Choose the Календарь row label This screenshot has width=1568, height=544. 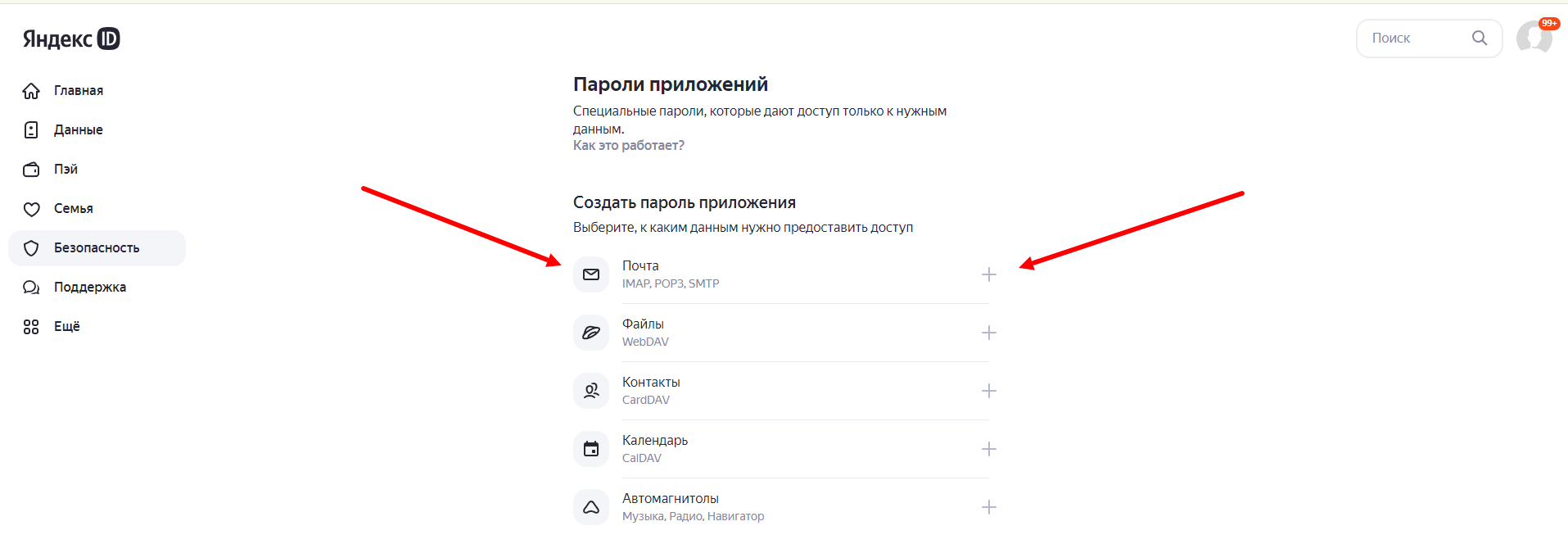pyautogui.click(x=655, y=441)
